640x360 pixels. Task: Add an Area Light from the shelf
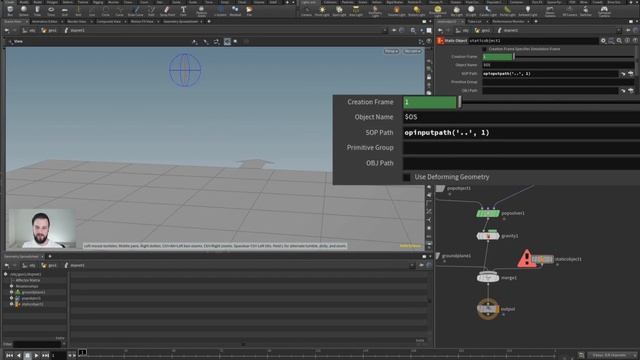click(x=356, y=11)
